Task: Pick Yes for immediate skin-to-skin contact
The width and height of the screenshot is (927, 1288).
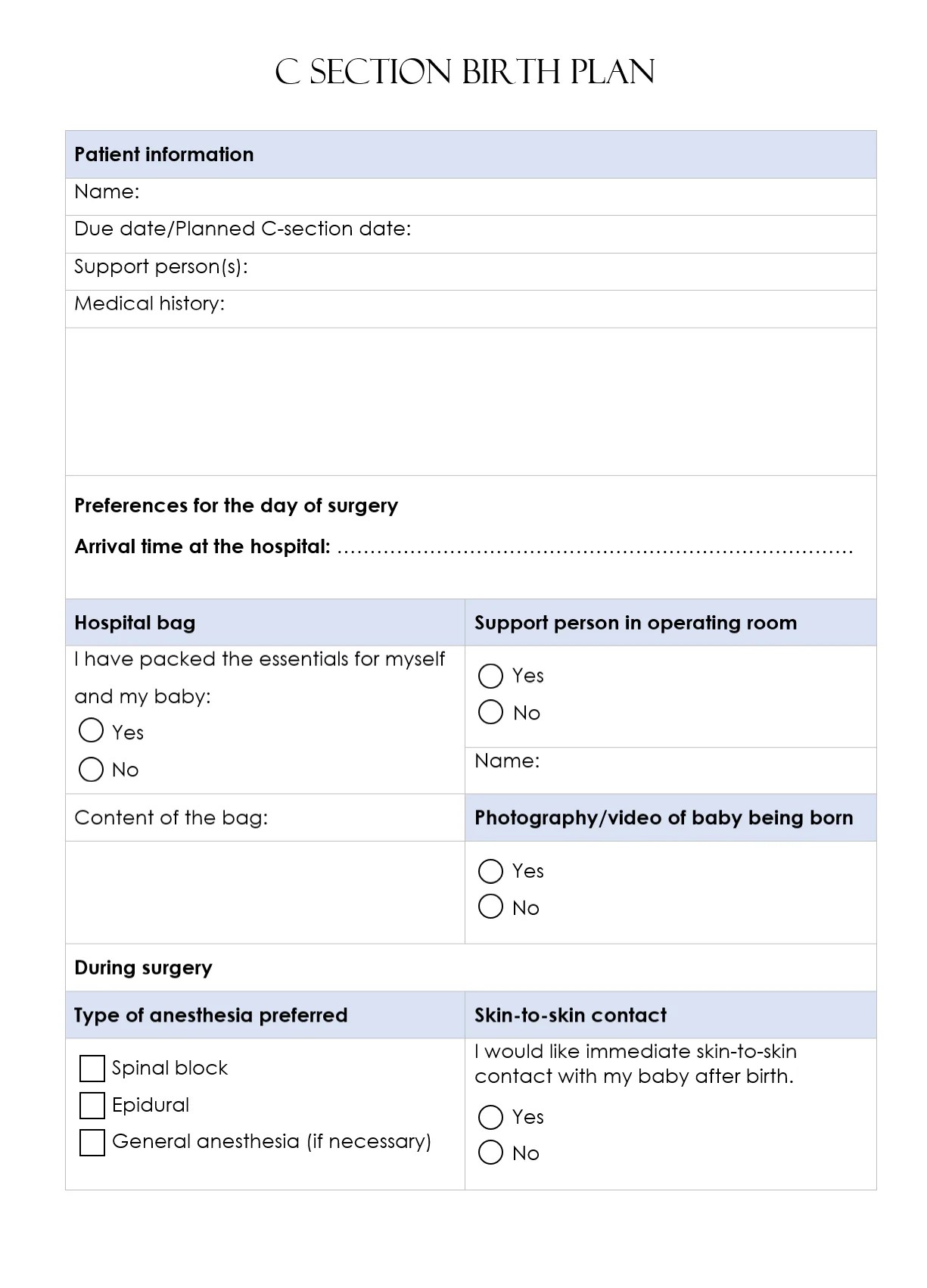Action: point(490,1117)
